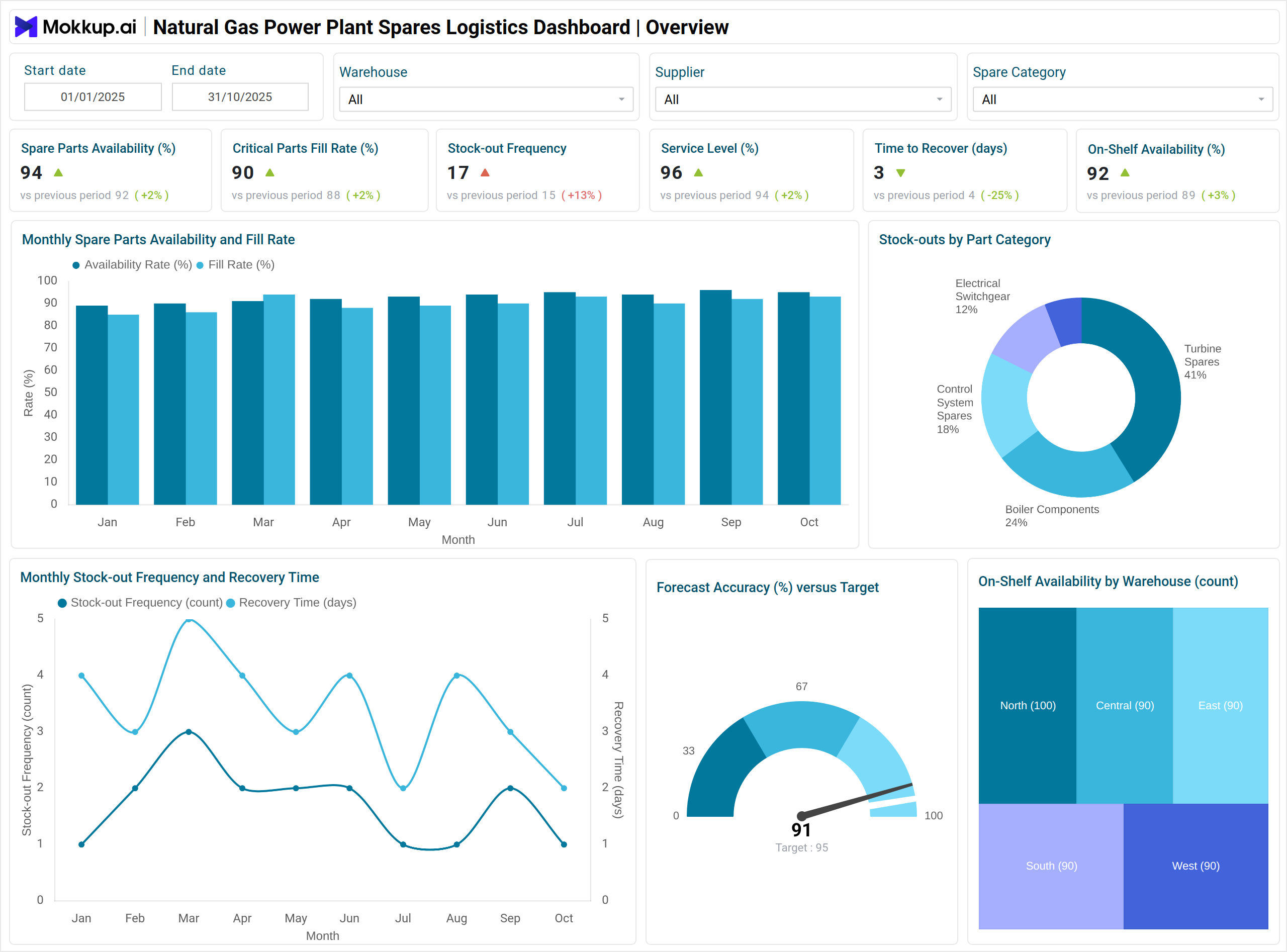Select the Electrical Switchgear donut segment
Viewport: 1287px width, 952px height.
coord(1026,339)
